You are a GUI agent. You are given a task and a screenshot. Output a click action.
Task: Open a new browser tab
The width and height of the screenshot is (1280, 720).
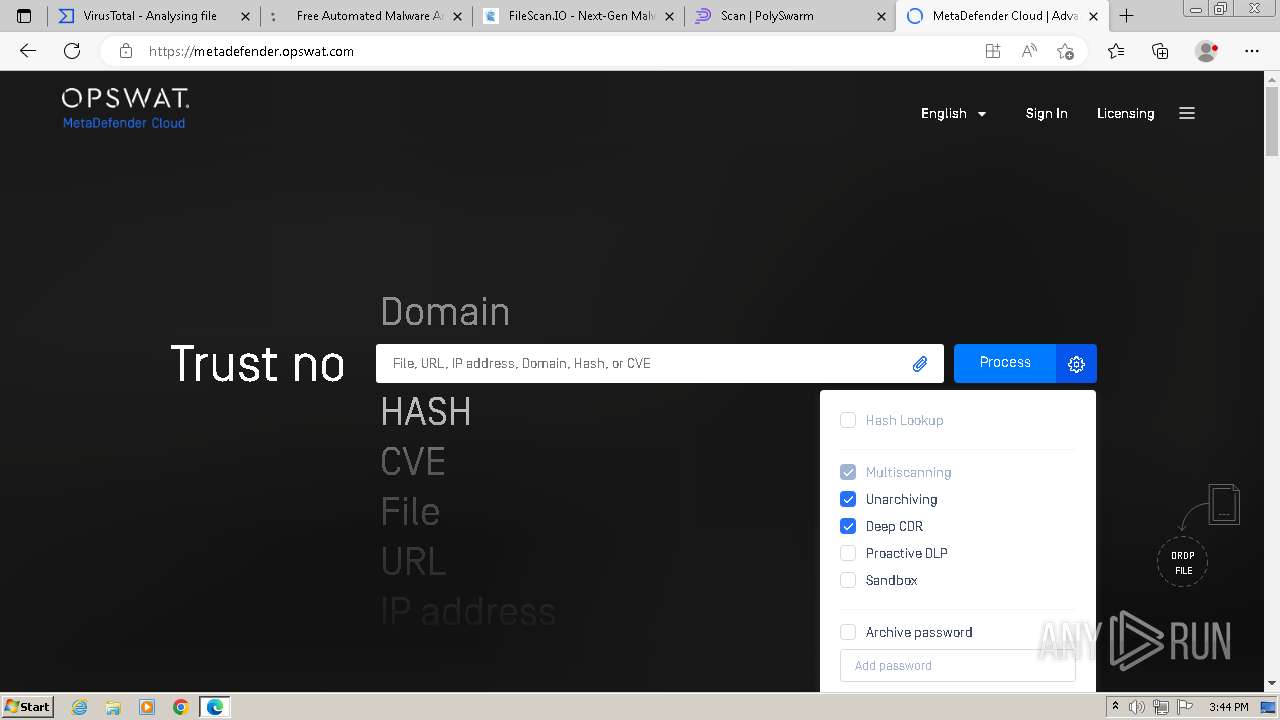pyautogui.click(x=1126, y=16)
